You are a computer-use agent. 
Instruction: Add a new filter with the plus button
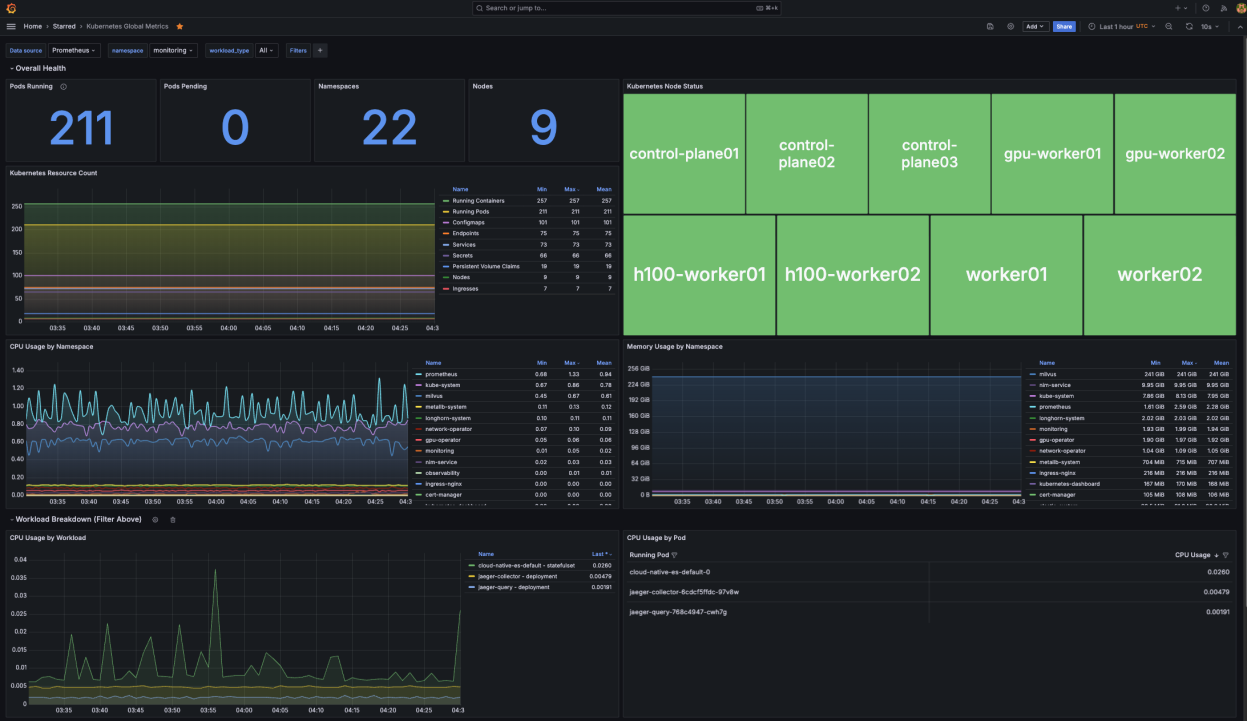tap(320, 50)
